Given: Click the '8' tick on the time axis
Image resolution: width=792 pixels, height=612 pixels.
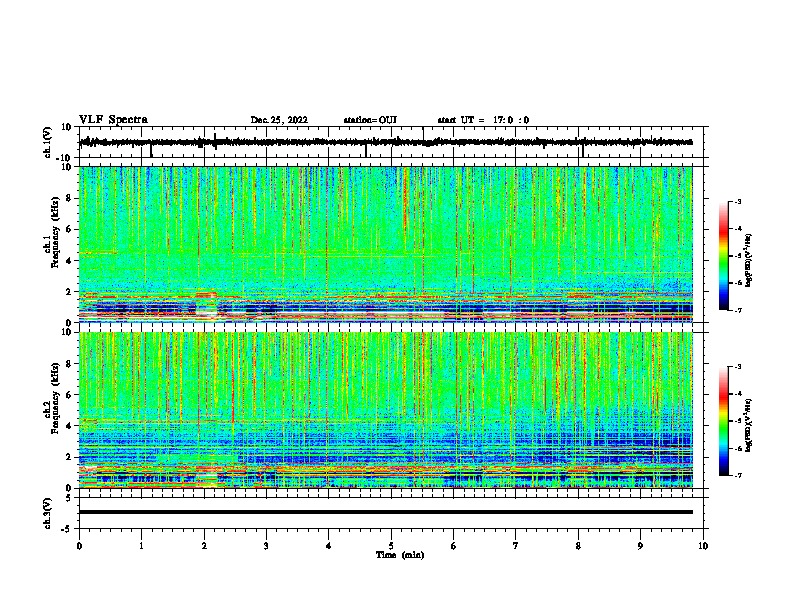Looking at the screenshot, I should (578, 546).
